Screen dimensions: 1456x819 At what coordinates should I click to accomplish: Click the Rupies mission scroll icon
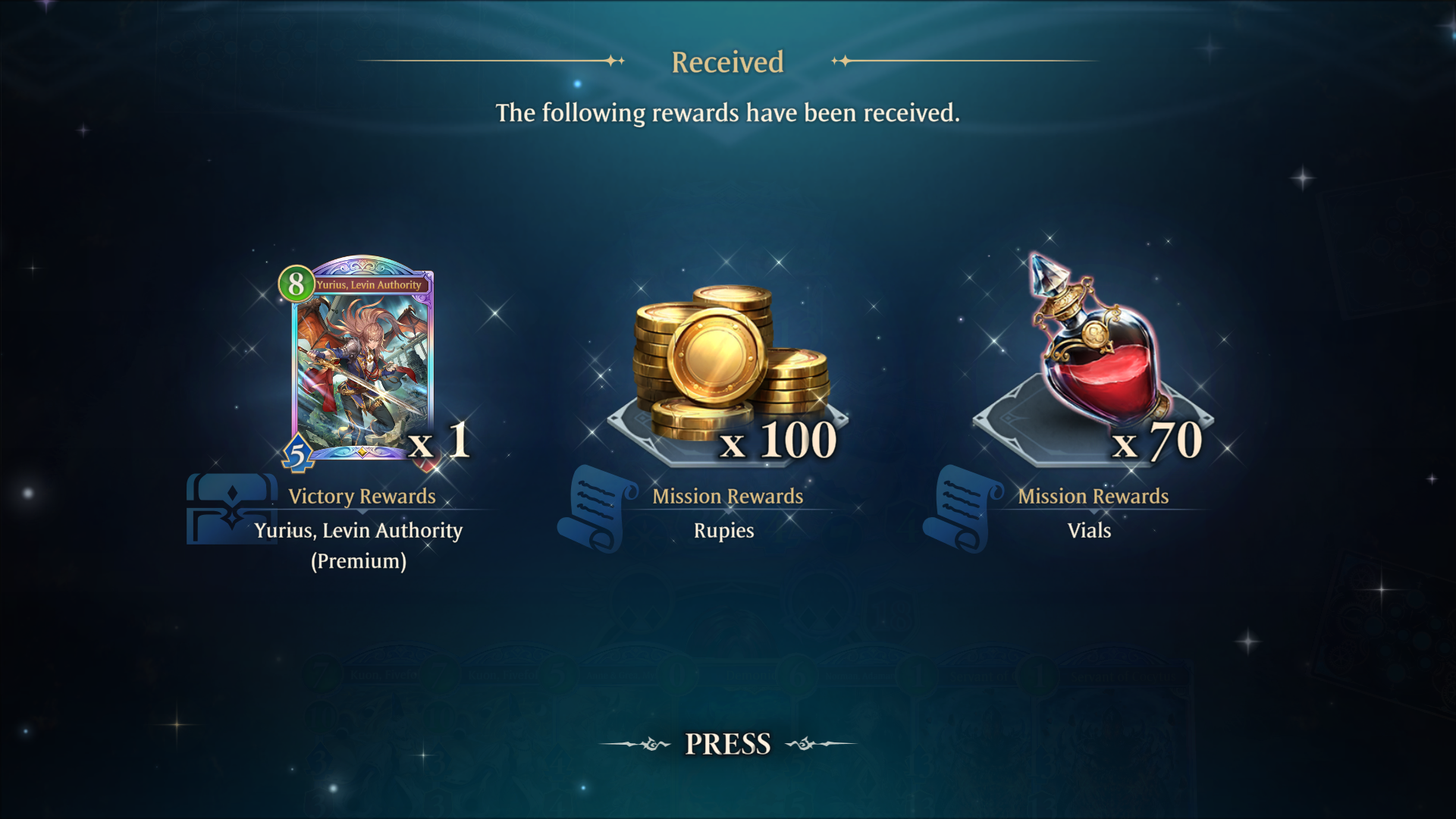coord(598,509)
